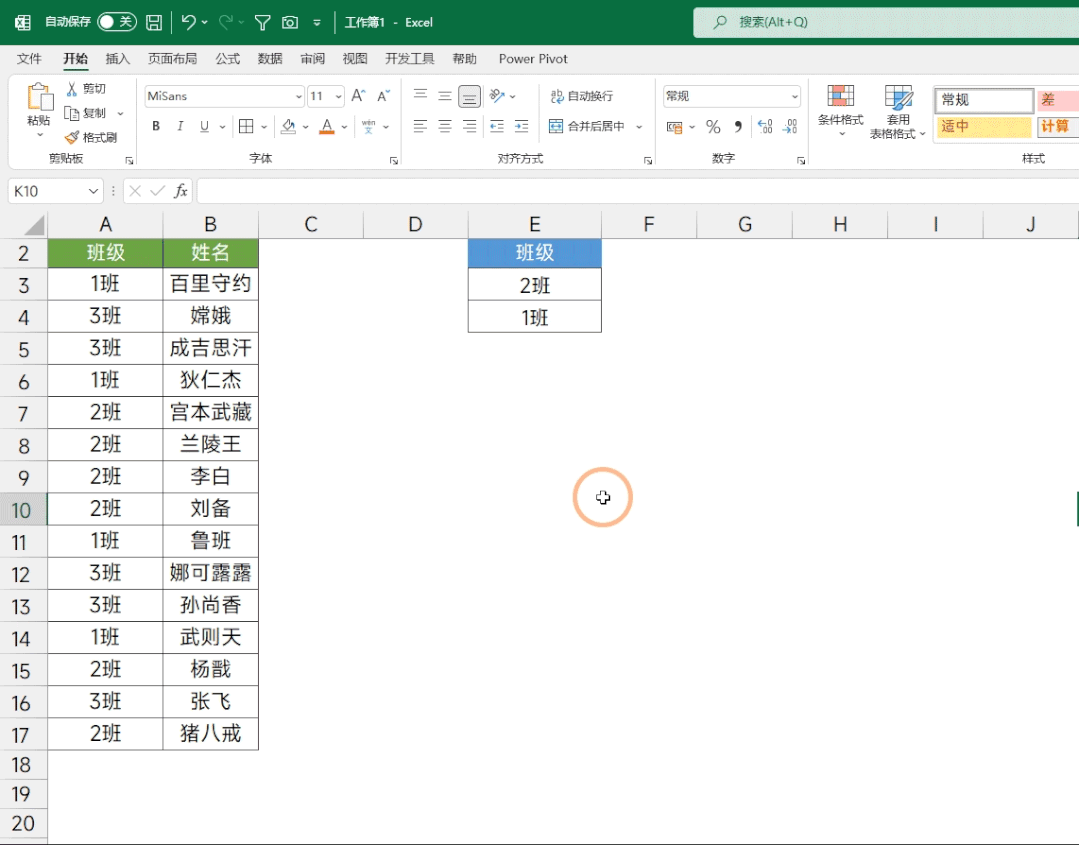This screenshot has width=1079, height=845.
Task: Switch to the 插入 (Insert) tab
Action: click(118, 59)
